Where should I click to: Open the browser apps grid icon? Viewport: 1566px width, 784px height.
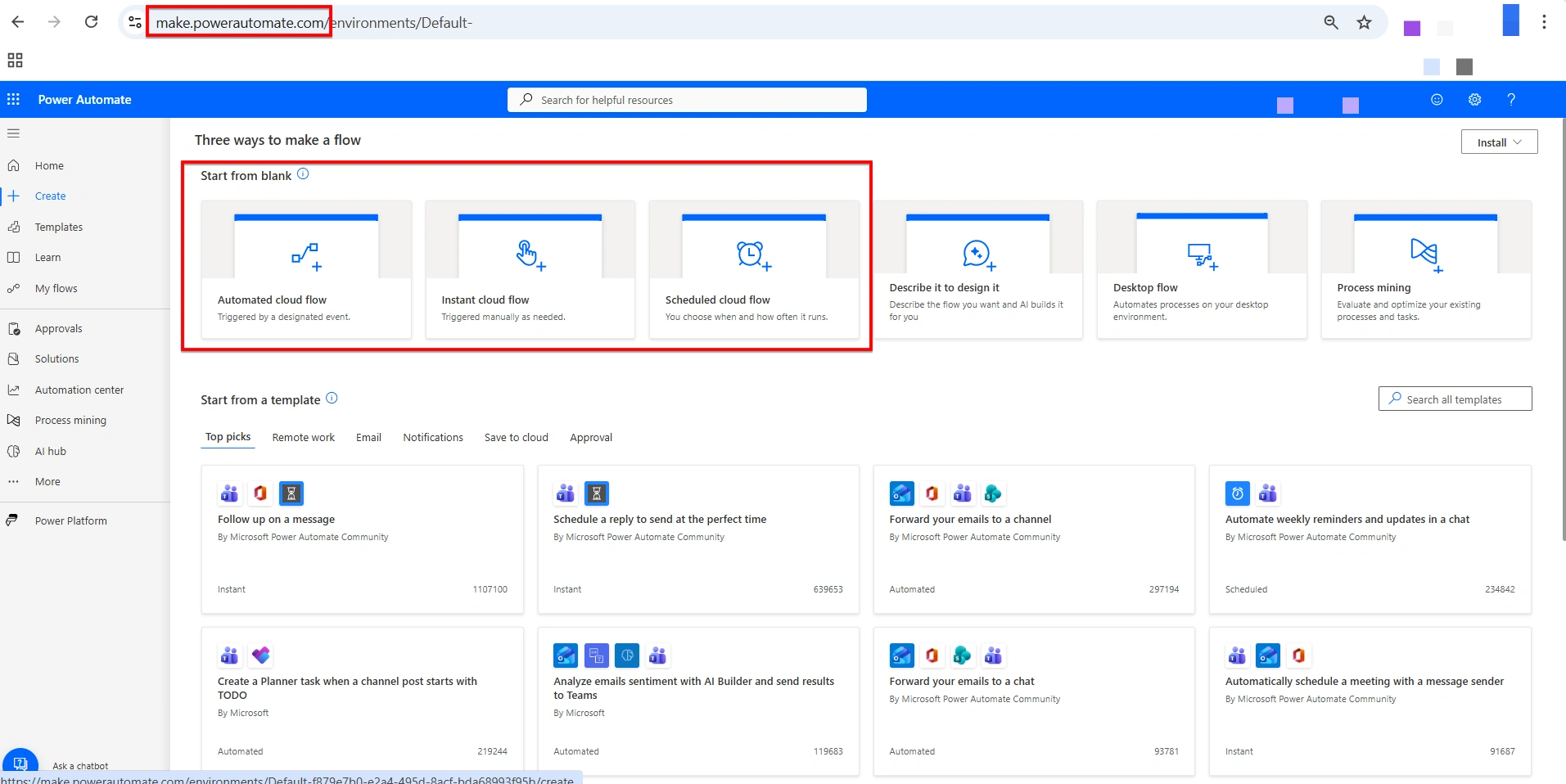pyautogui.click(x=15, y=60)
